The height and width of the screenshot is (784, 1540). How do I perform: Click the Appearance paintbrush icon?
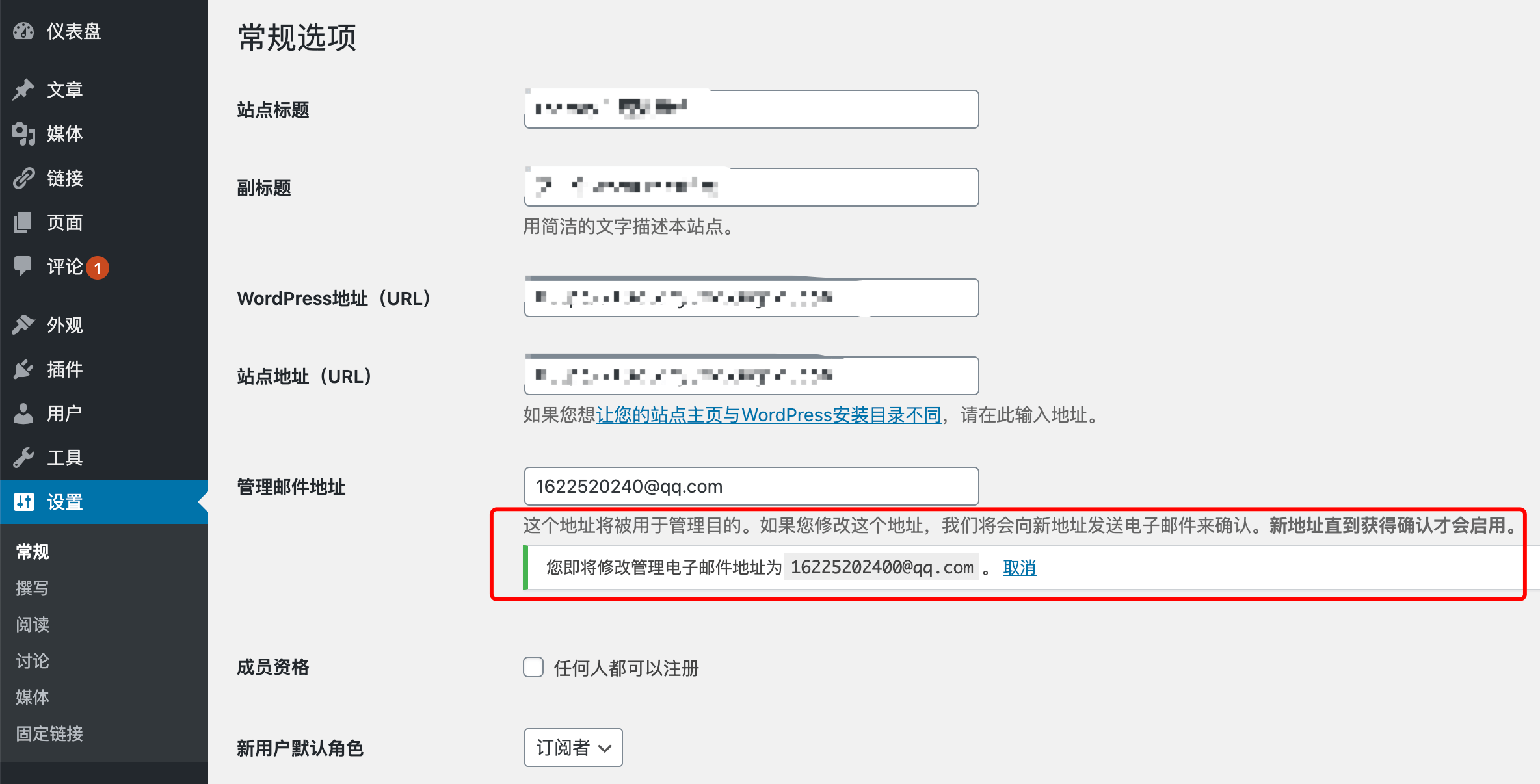point(23,324)
